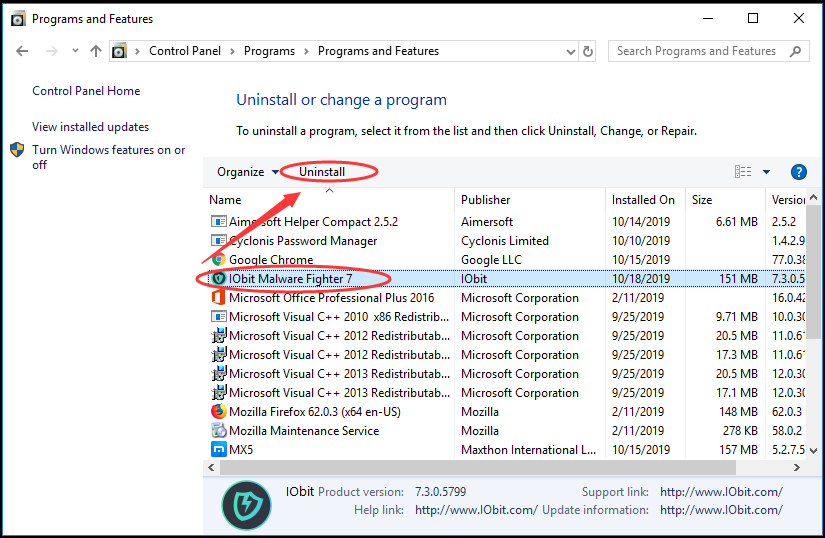The width and height of the screenshot is (825, 538).
Task: Open the recent locations dropdown arrow
Action: point(75,51)
